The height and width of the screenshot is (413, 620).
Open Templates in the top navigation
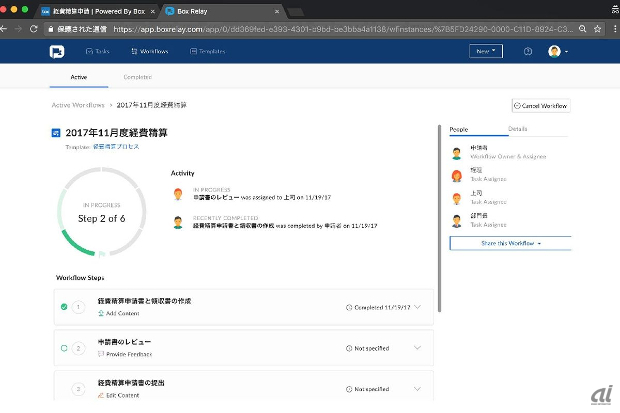[x=206, y=51]
